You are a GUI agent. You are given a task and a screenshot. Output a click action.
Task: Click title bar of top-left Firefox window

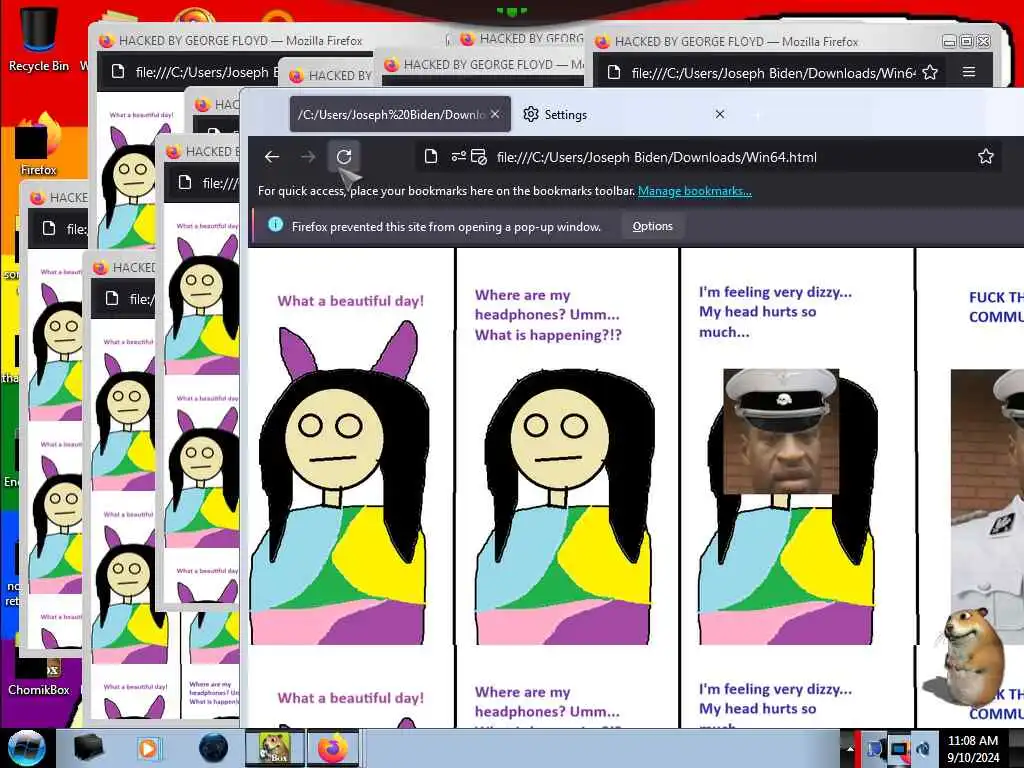(268, 40)
